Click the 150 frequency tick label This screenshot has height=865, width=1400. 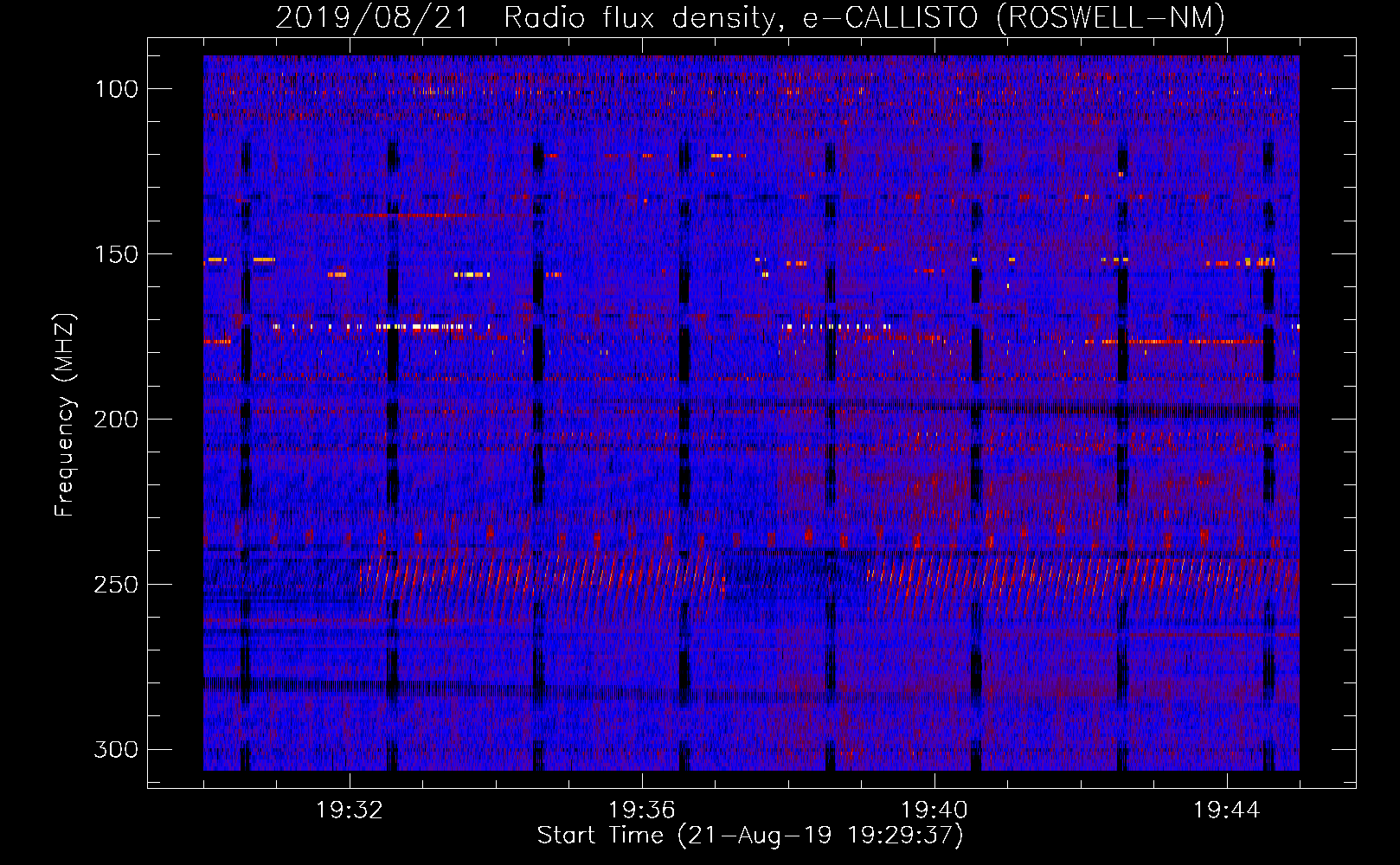click(x=117, y=254)
